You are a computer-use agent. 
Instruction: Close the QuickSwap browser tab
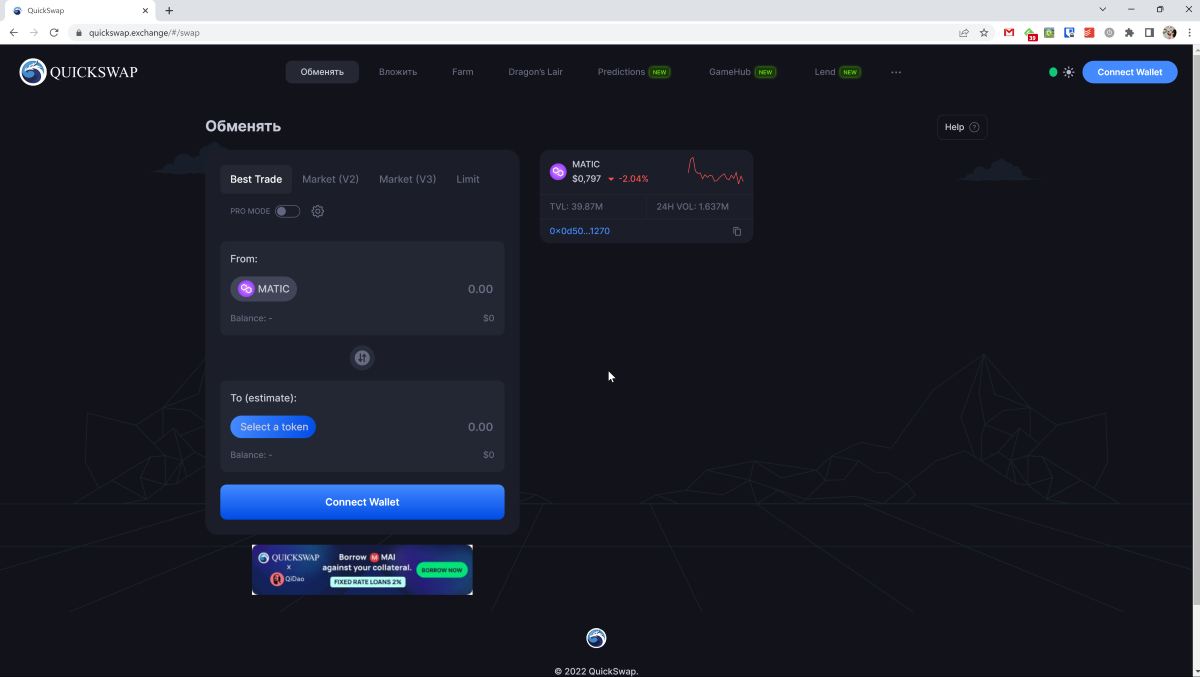[145, 10]
